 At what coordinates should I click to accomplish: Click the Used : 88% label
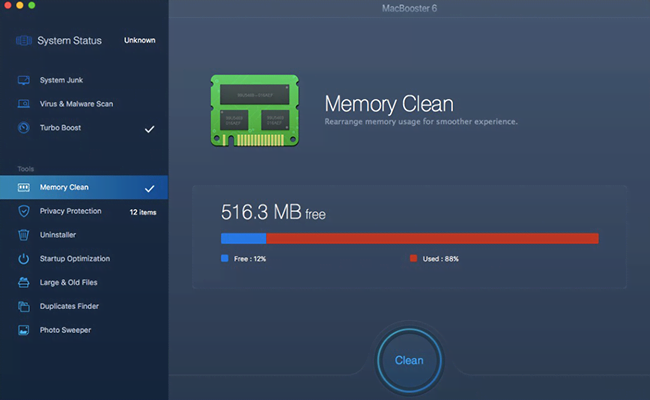[441, 259]
